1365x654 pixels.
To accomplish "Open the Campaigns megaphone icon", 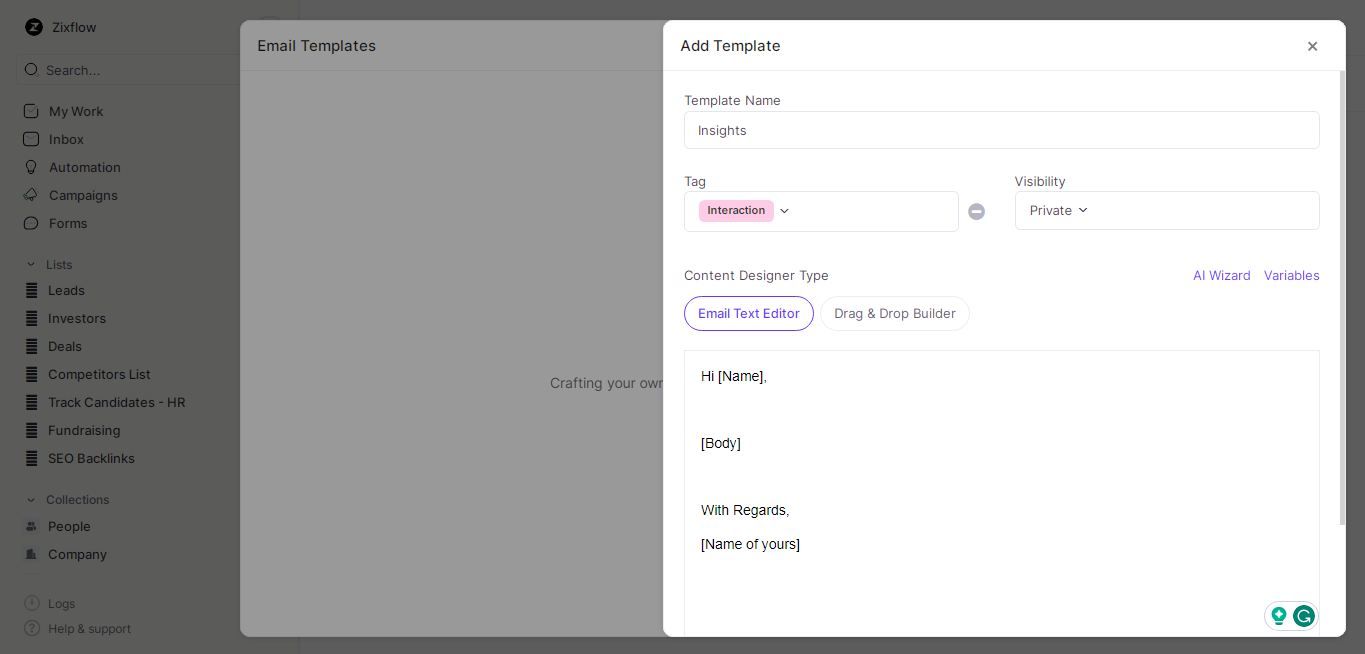I will pos(31,195).
